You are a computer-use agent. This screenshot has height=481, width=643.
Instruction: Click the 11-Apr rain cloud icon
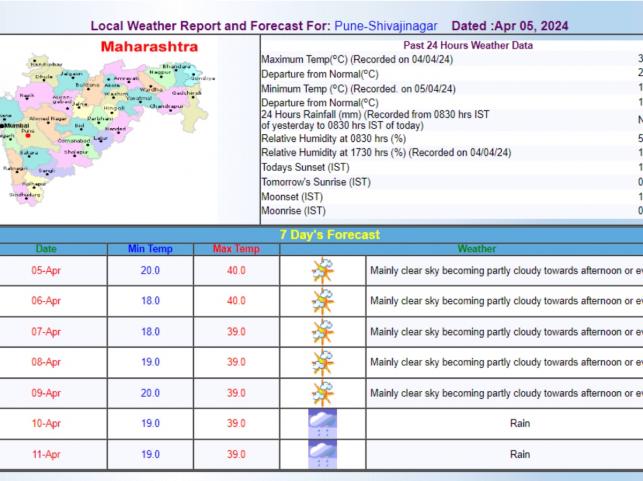click(322, 454)
